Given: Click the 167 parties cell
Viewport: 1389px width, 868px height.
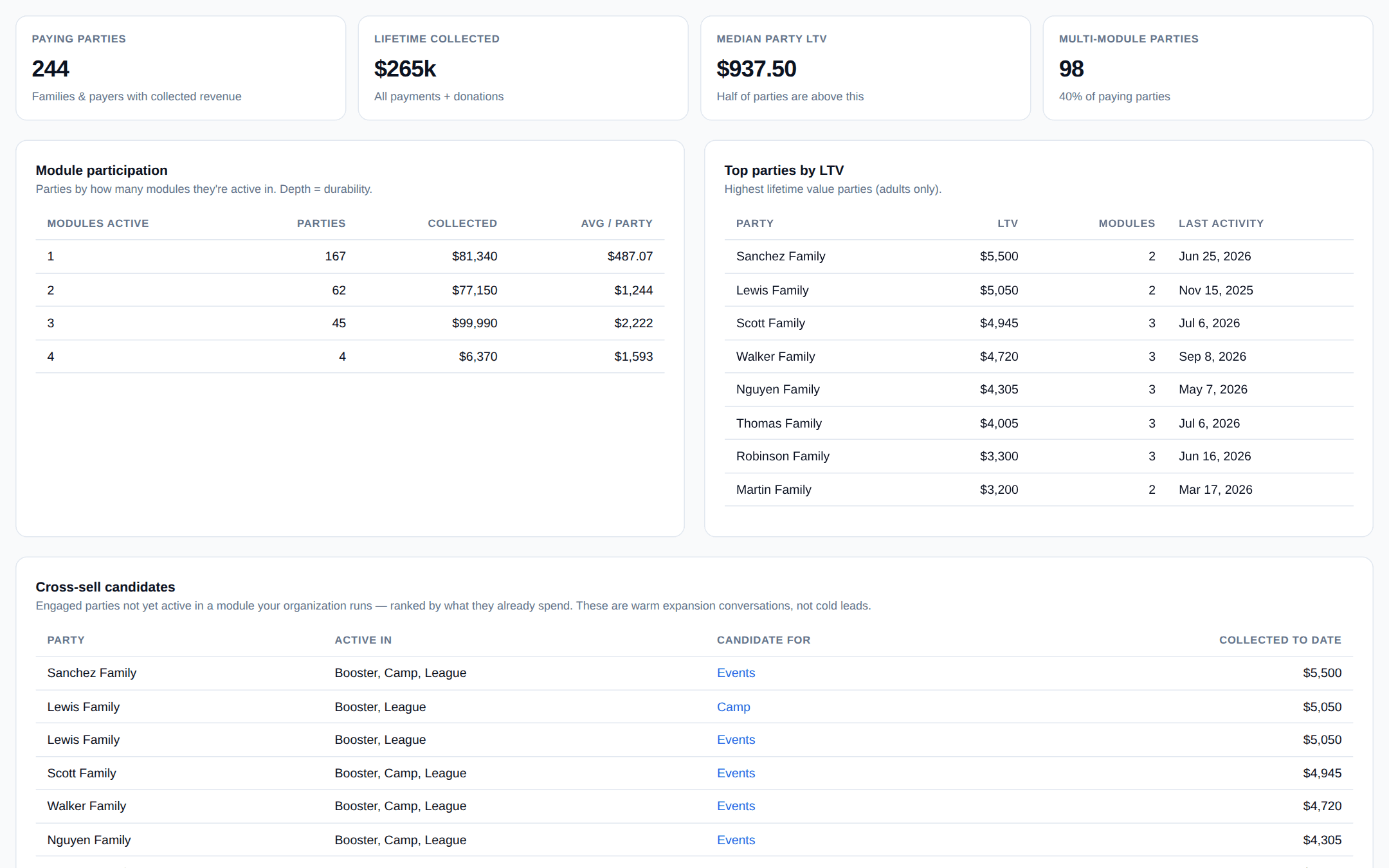Looking at the screenshot, I should pyautogui.click(x=335, y=256).
